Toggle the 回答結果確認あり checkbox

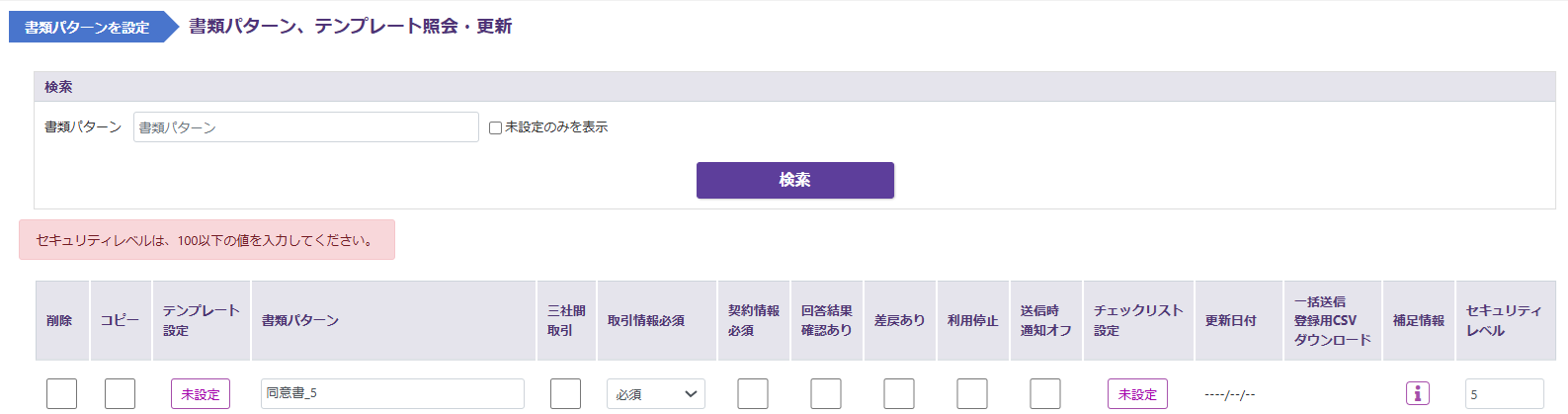825,393
